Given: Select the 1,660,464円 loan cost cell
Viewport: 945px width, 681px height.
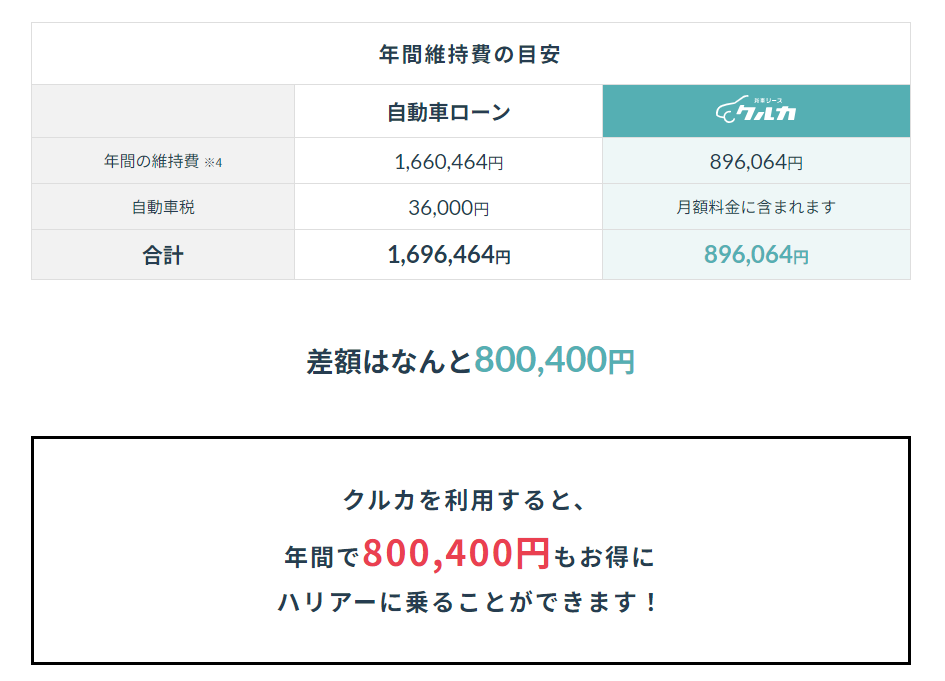Looking at the screenshot, I should pyautogui.click(x=448, y=162).
